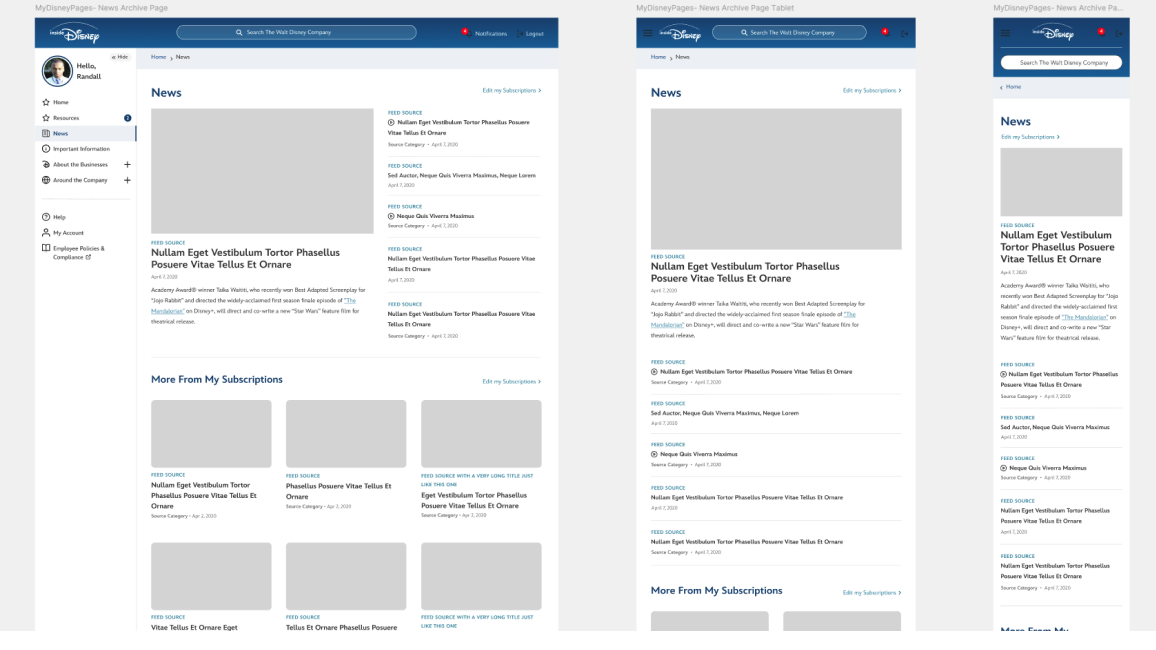The width and height of the screenshot is (1156, 650).
Task: Select Resources in the sidebar menu
Action: (66, 118)
